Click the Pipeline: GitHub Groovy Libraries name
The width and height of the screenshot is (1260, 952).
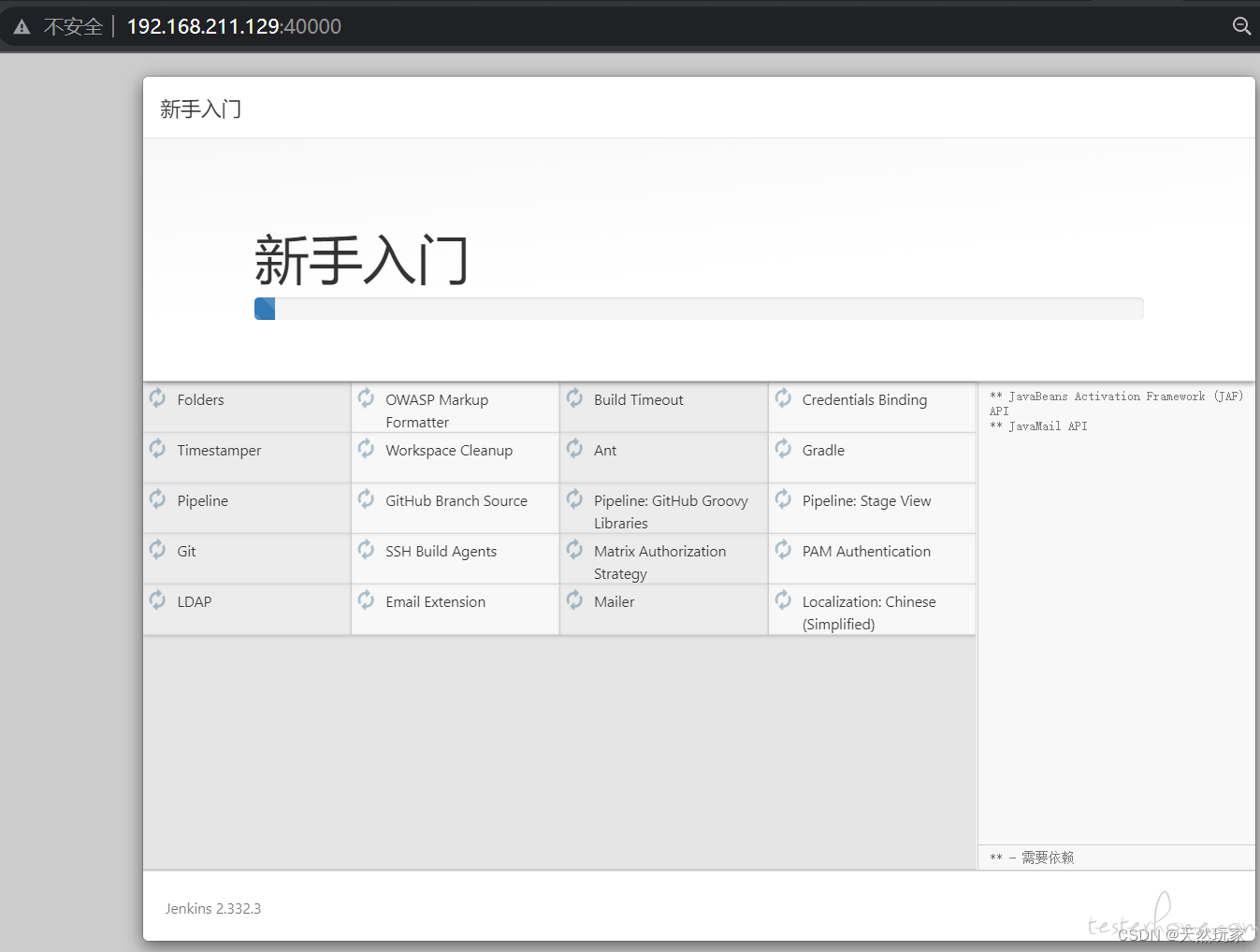tap(671, 512)
